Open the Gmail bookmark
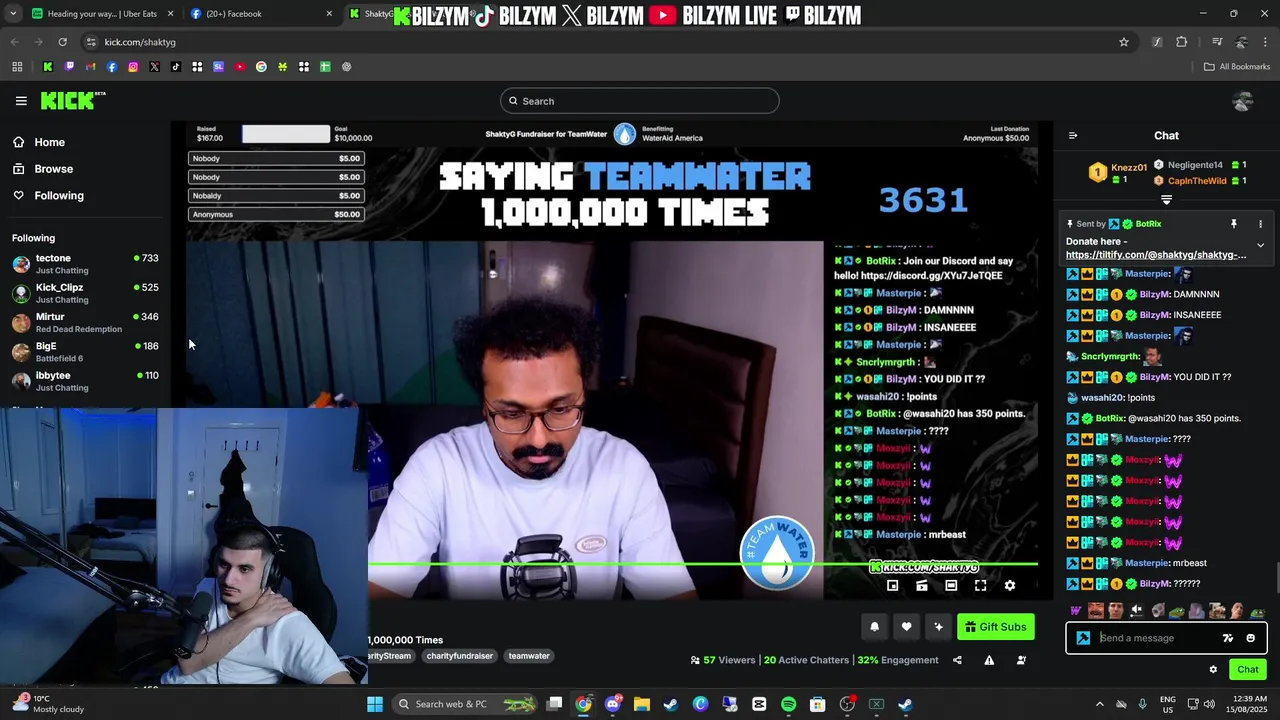This screenshot has width=1280, height=720. coord(90,67)
